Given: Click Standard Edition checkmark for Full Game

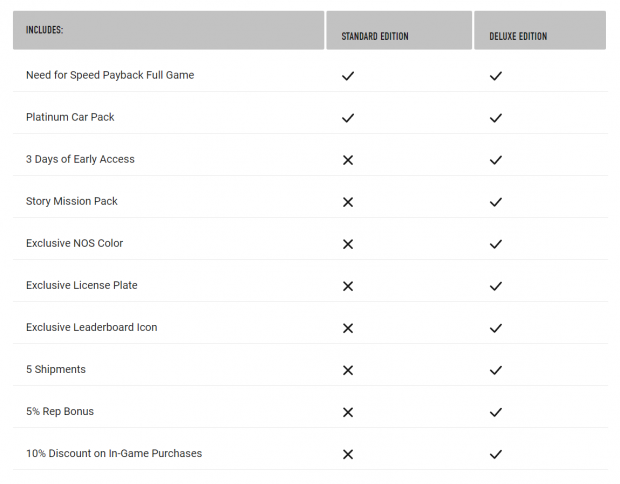Looking at the screenshot, I should pos(348,76).
